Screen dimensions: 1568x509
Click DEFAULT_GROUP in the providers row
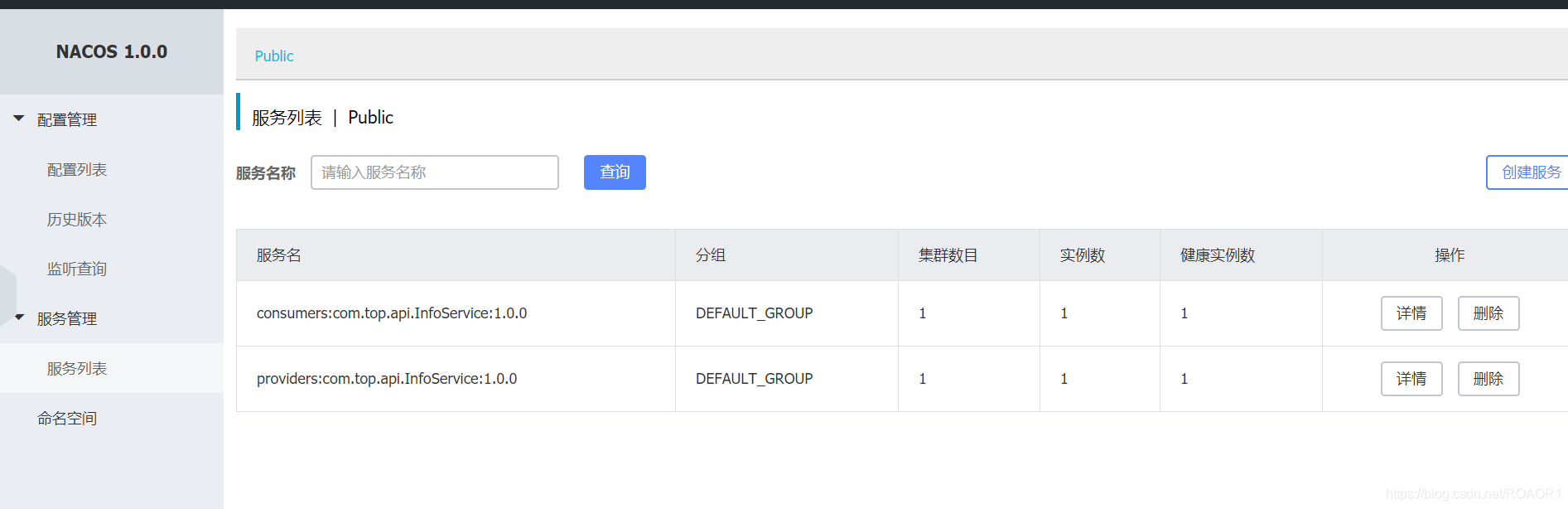pyautogui.click(x=754, y=379)
